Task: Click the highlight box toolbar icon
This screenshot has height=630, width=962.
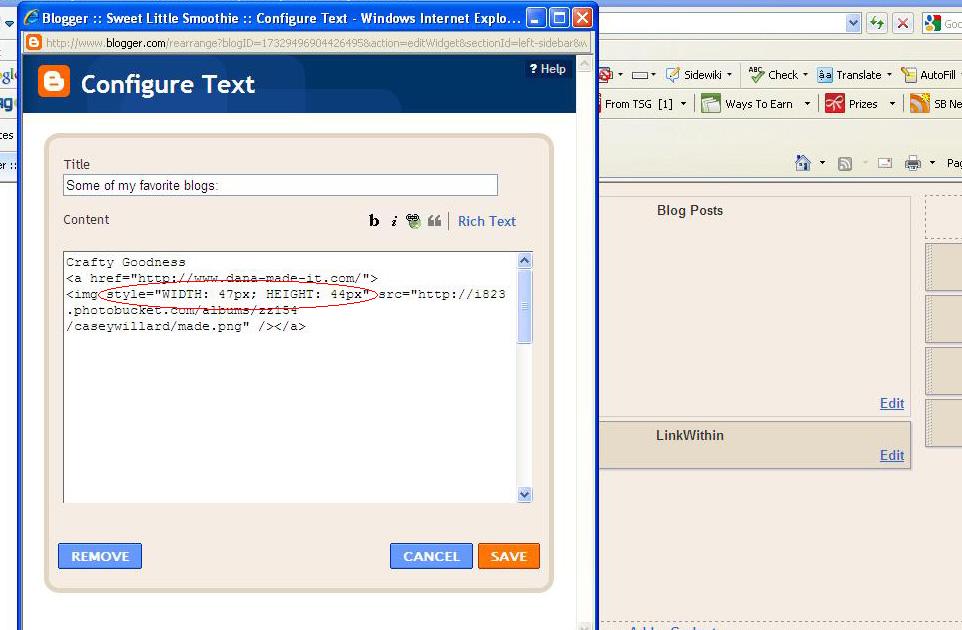Action: 640,75
